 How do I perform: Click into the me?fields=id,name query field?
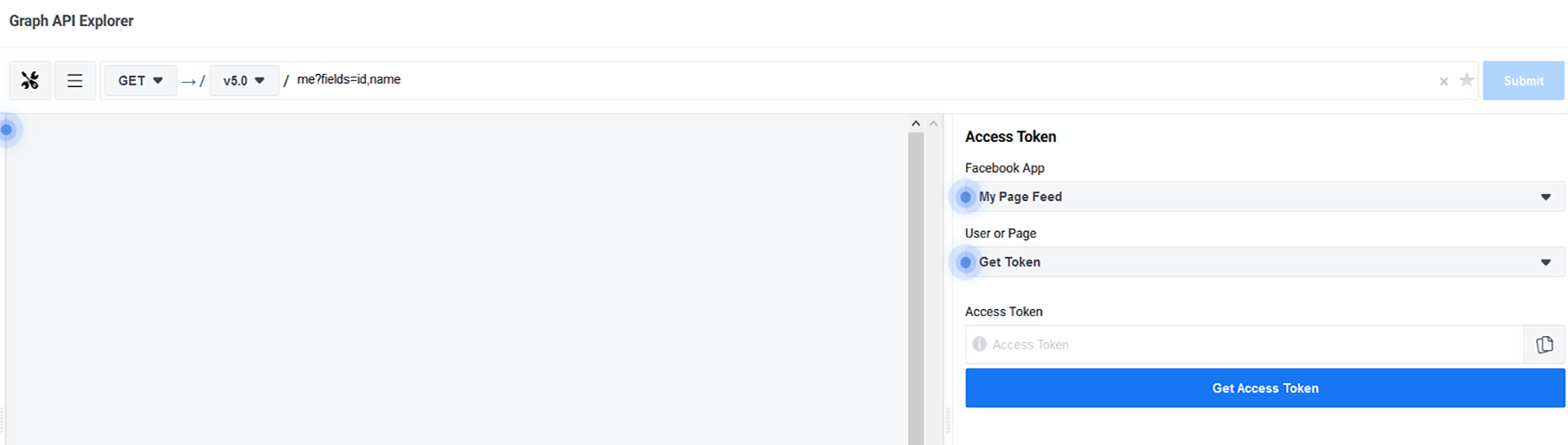[784, 80]
